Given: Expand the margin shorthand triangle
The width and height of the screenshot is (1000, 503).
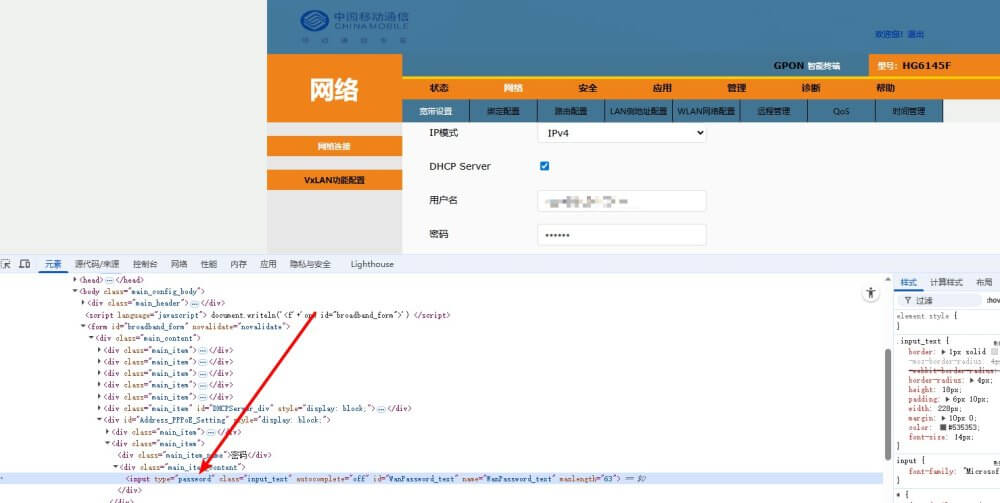Looking at the screenshot, I should (943, 418).
